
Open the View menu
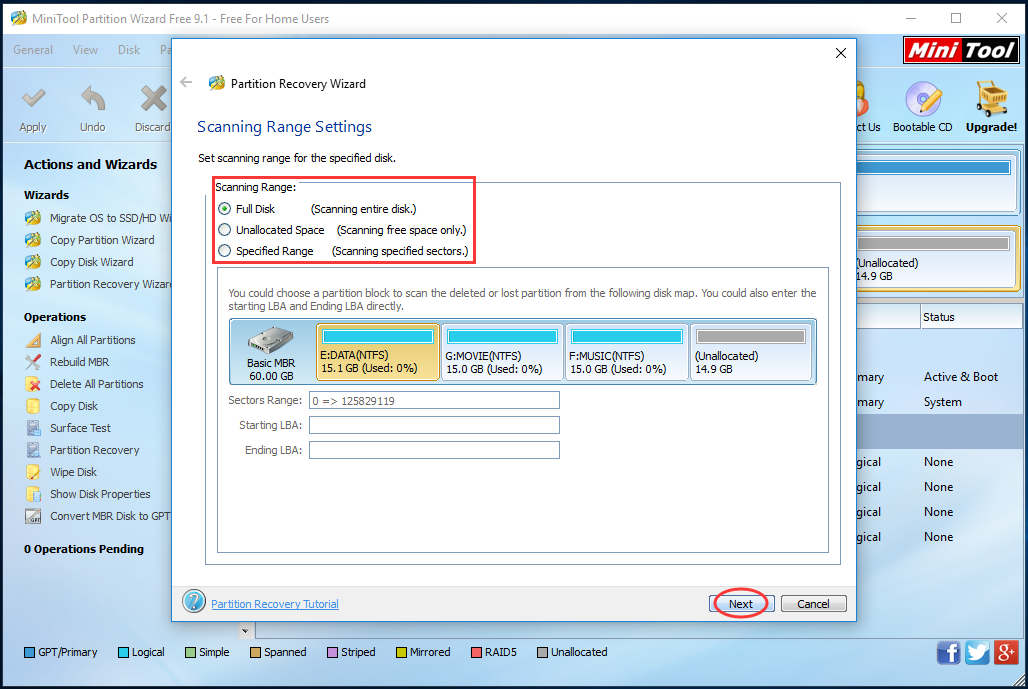(x=85, y=50)
